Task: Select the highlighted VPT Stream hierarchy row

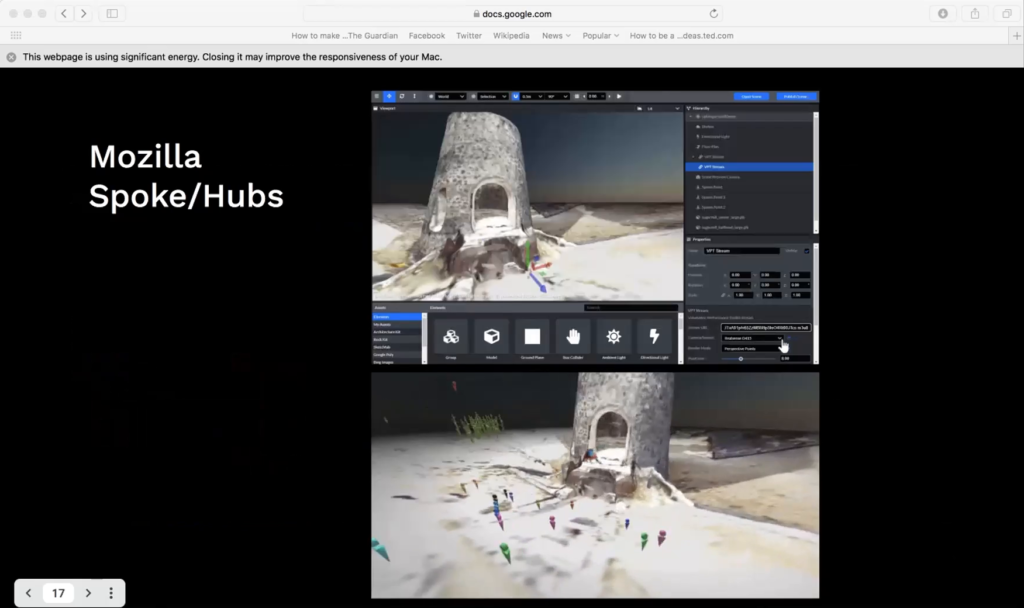Action: tap(750, 167)
